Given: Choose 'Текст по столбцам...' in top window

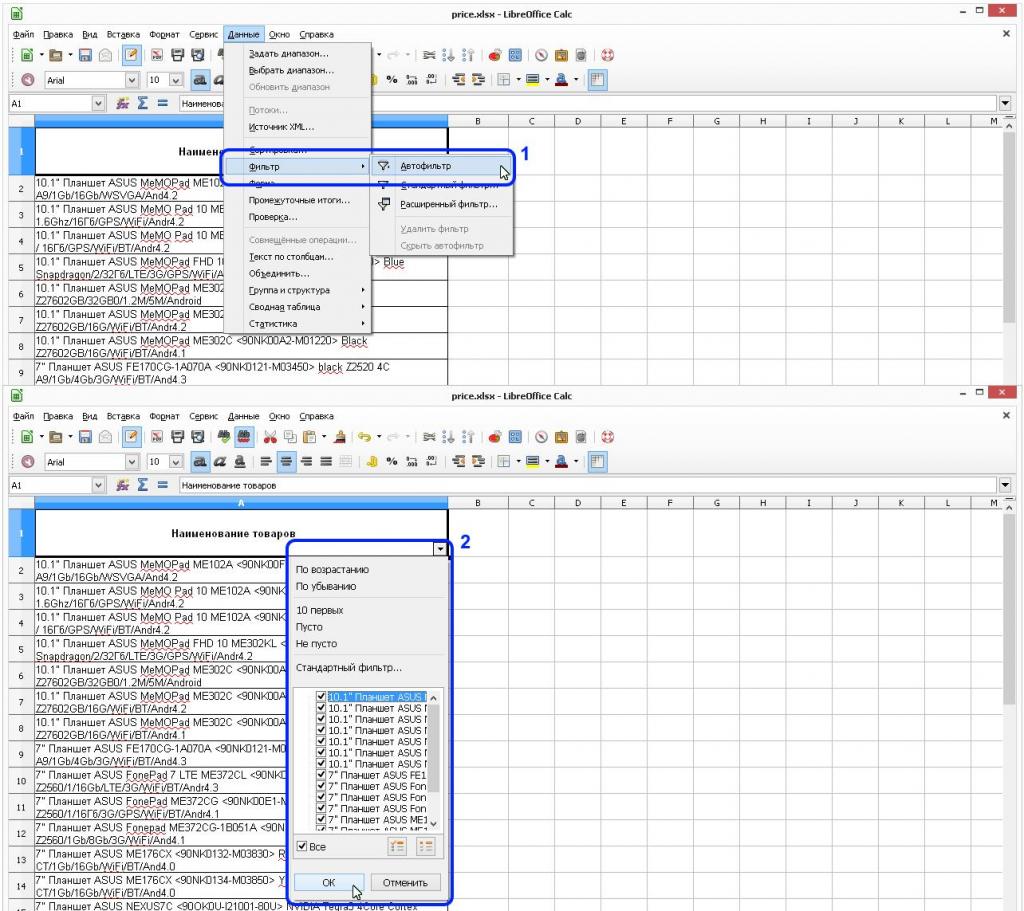Looking at the screenshot, I should point(298,257).
